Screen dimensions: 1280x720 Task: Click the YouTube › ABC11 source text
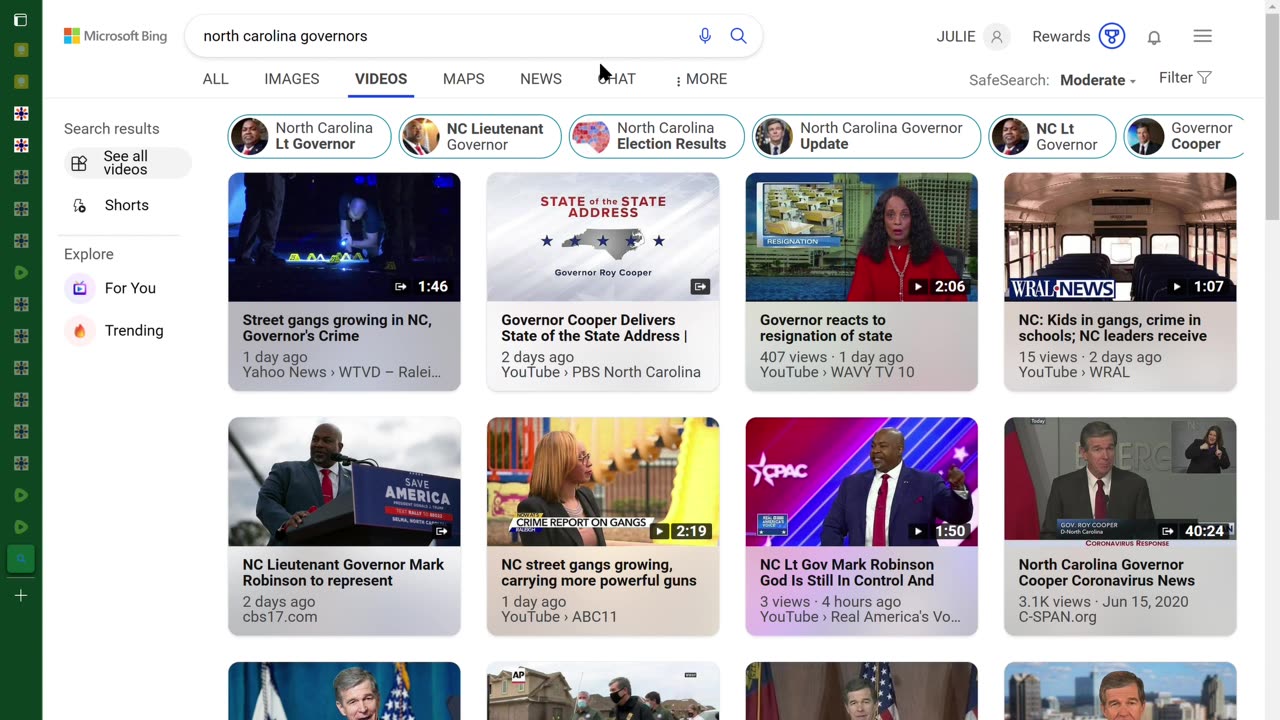pos(560,617)
